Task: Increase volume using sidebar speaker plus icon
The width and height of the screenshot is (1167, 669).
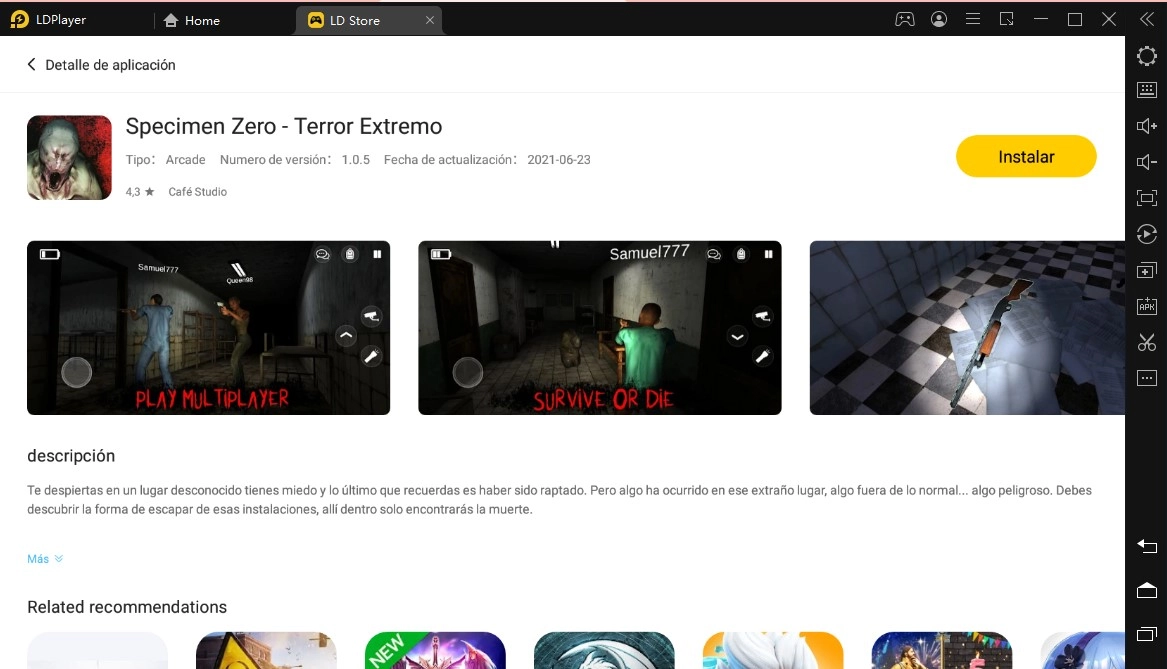Action: tap(1147, 126)
